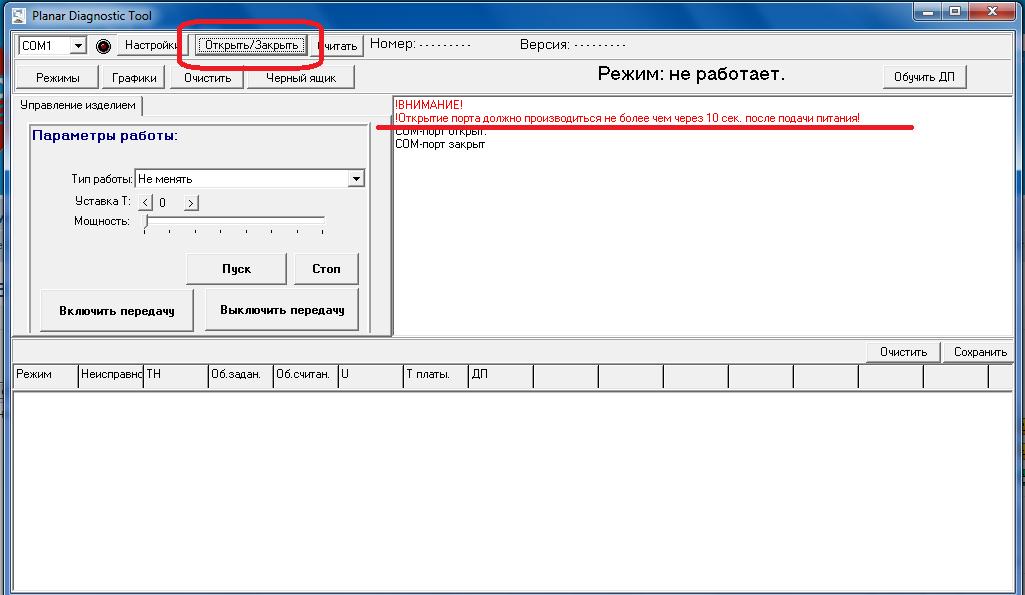The height and width of the screenshot is (595, 1025).
Task: Click the 'Об.задан.' column header
Action: point(241,375)
